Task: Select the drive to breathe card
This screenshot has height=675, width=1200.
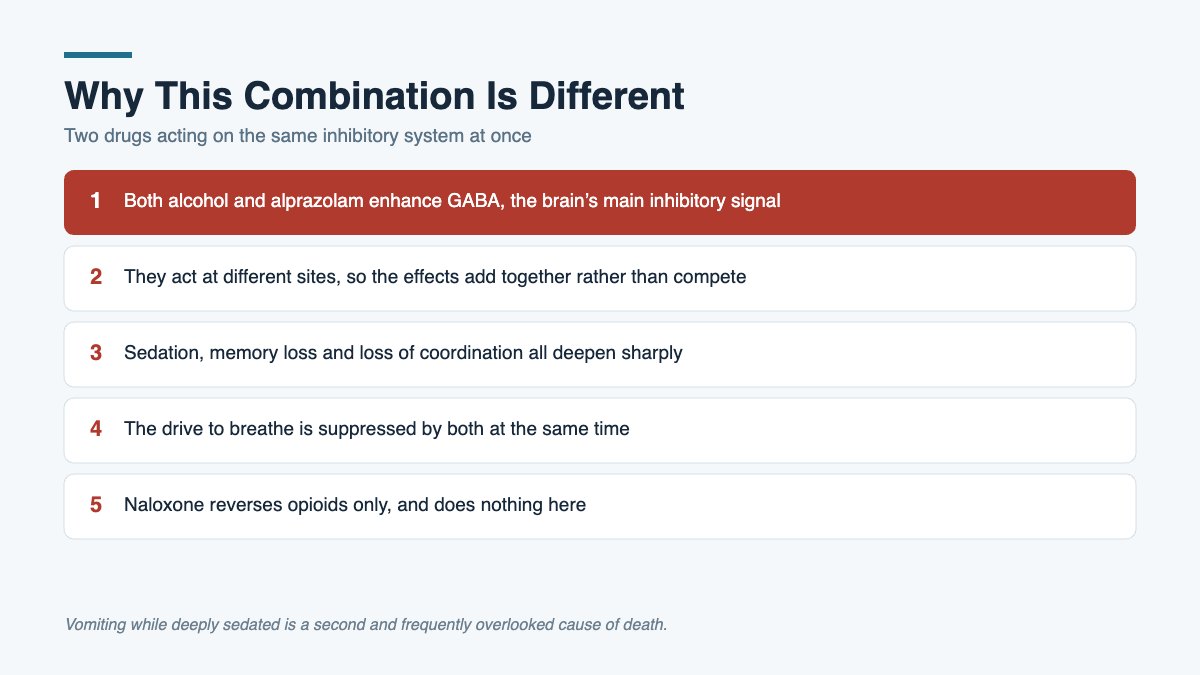Action: [600, 430]
